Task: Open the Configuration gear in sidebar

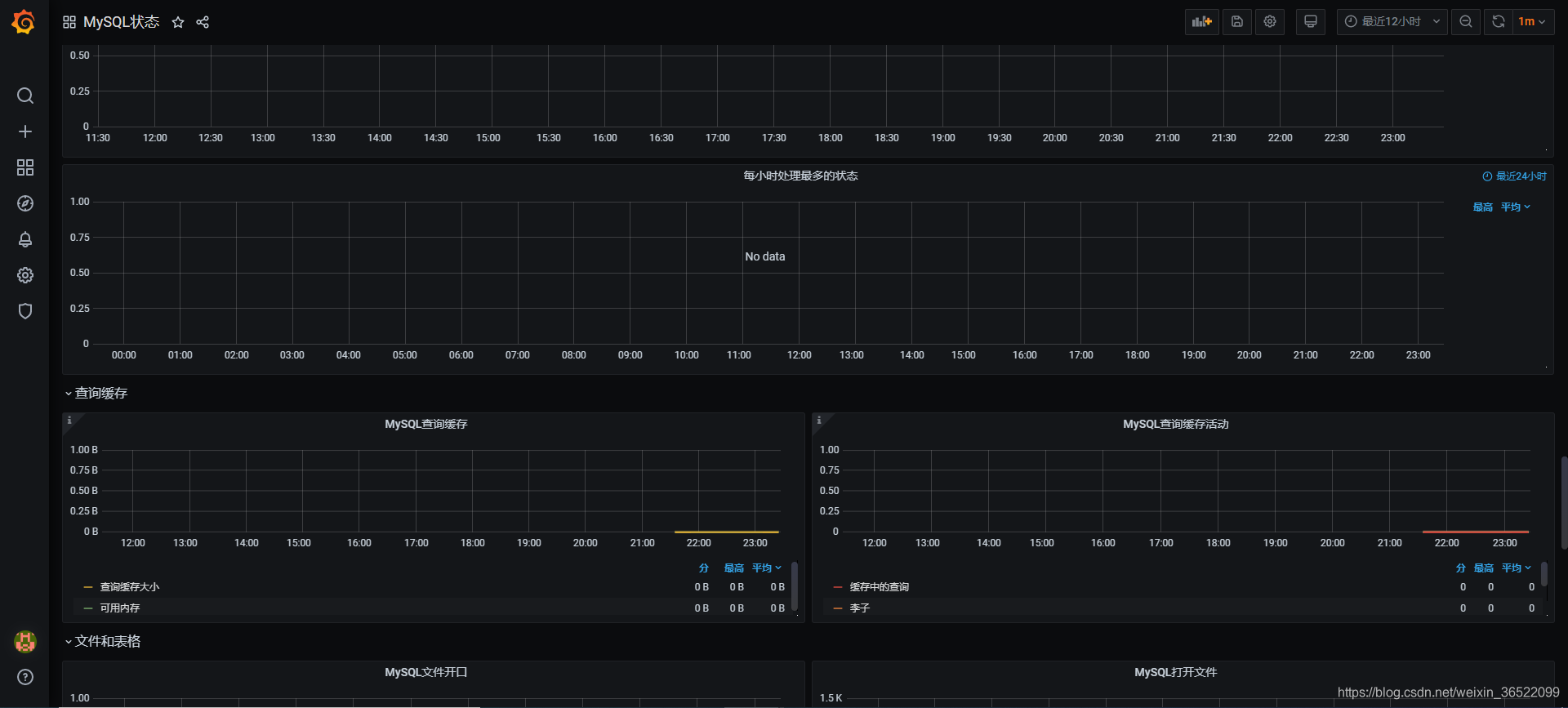Action: pos(25,275)
